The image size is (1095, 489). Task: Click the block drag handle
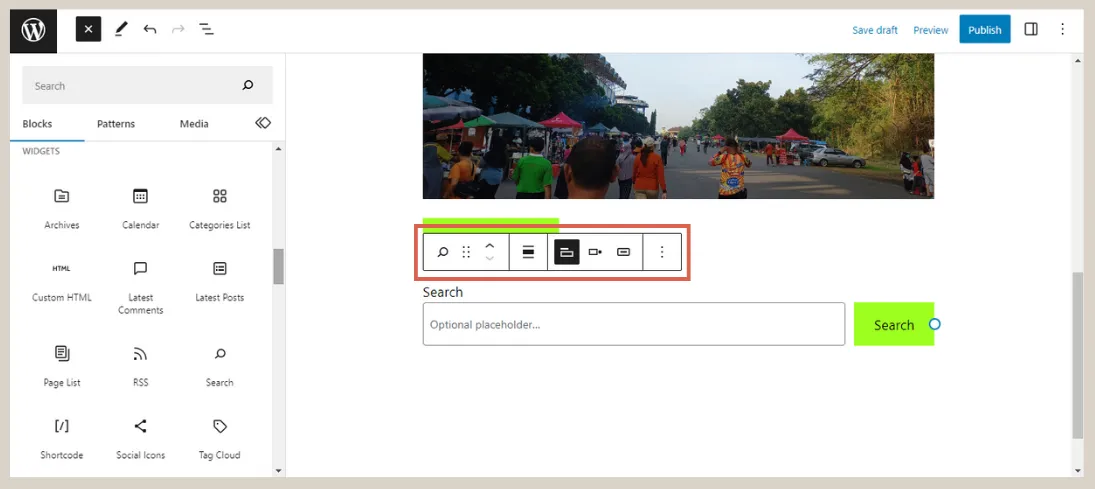(466, 252)
